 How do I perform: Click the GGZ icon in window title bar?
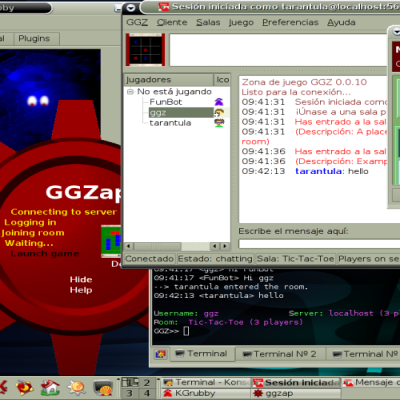(x=163, y=7)
